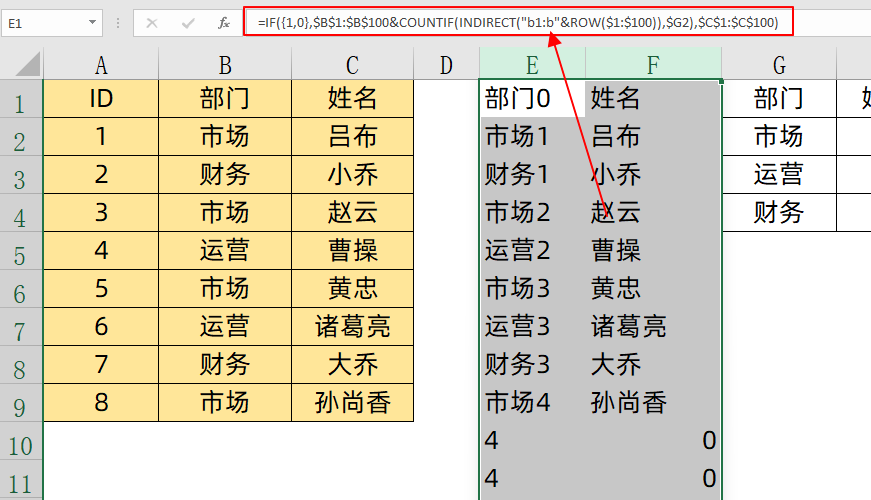Click cell C9 containing 孙尚香
Screen dimensions: 871x500
pos(352,403)
